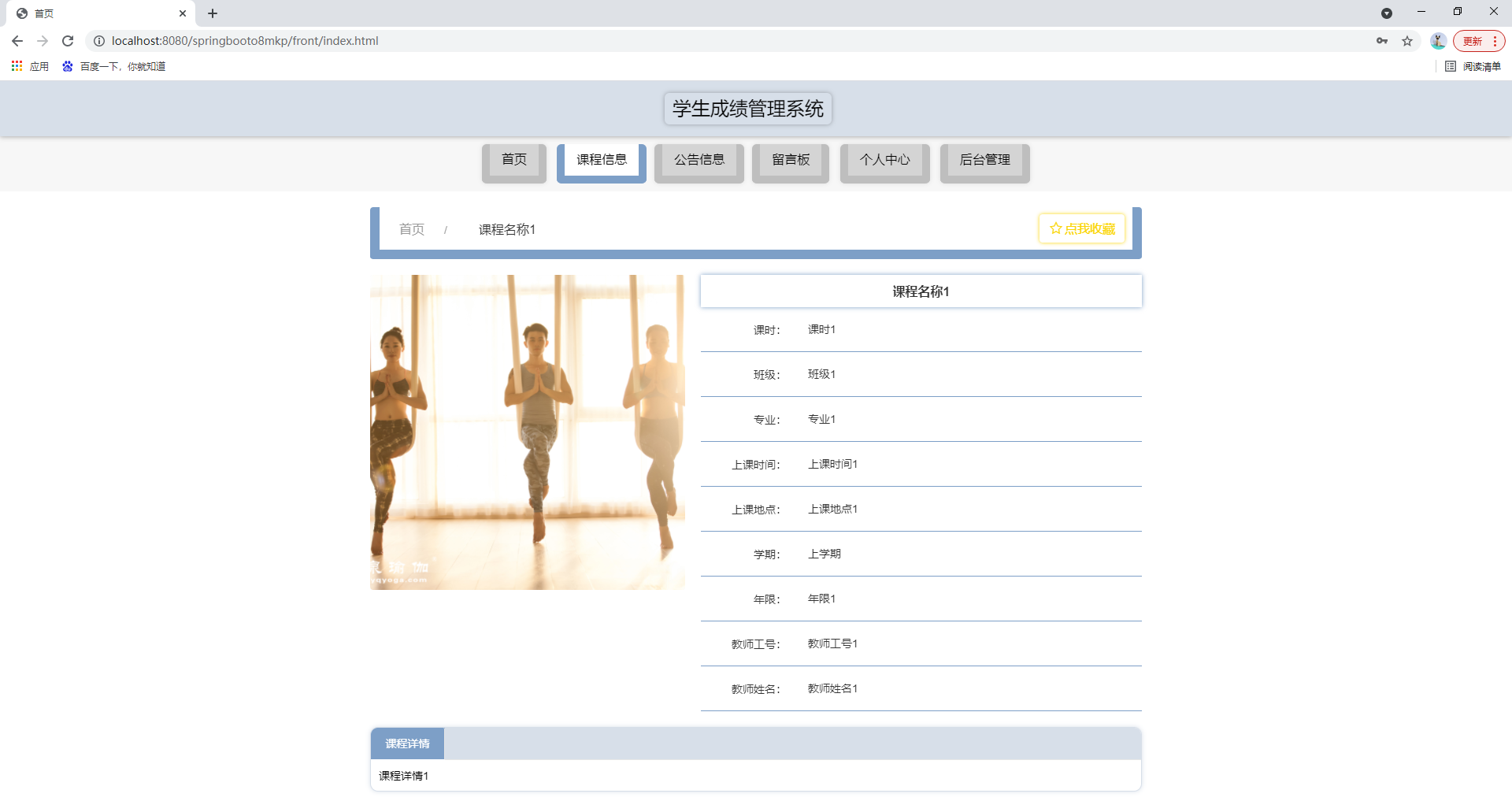This screenshot has height=801, width=1512.
Task: Click the 首页 breadcrumb link
Action: [412, 229]
